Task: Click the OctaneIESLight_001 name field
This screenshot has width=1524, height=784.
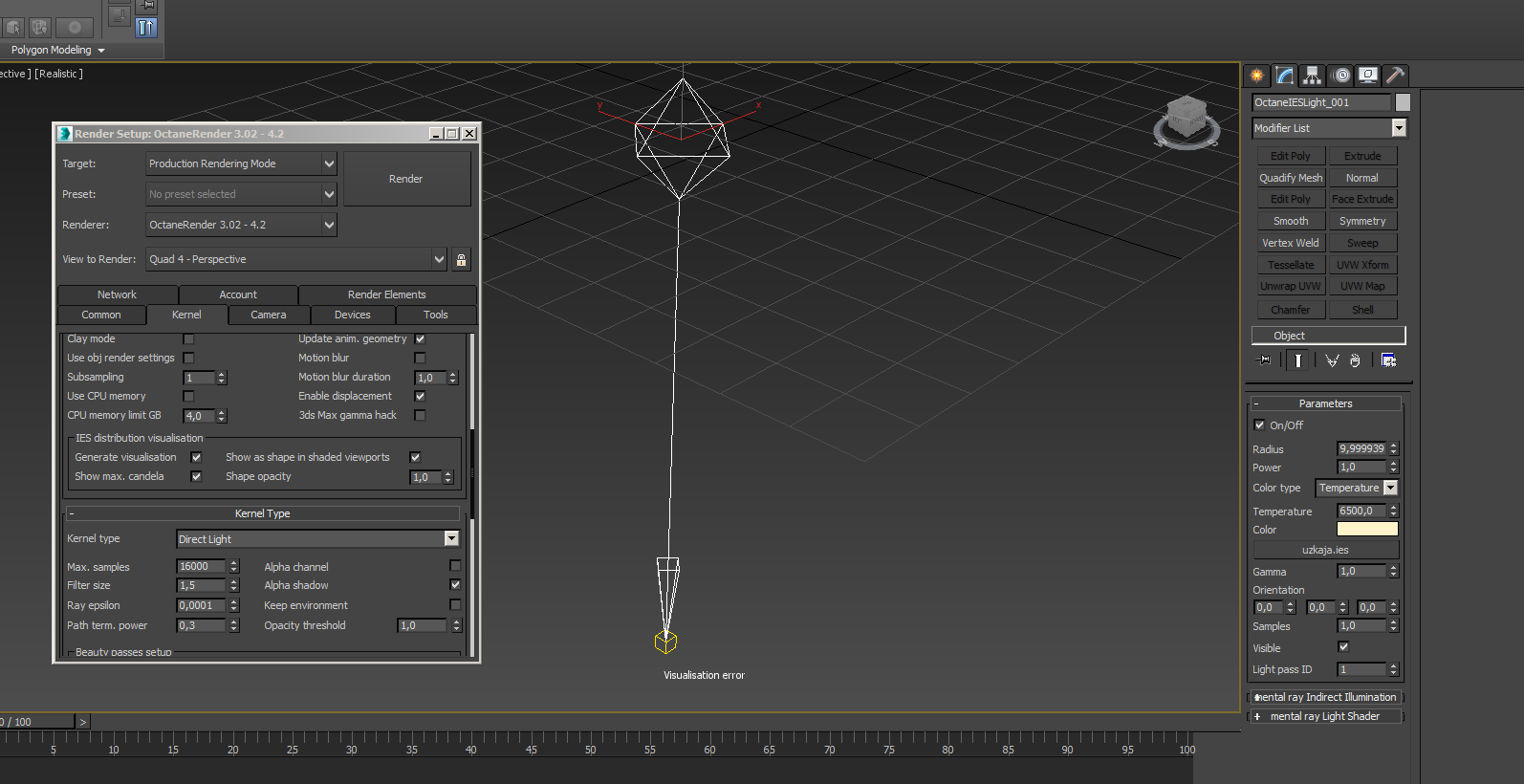Action: tap(1321, 102)
